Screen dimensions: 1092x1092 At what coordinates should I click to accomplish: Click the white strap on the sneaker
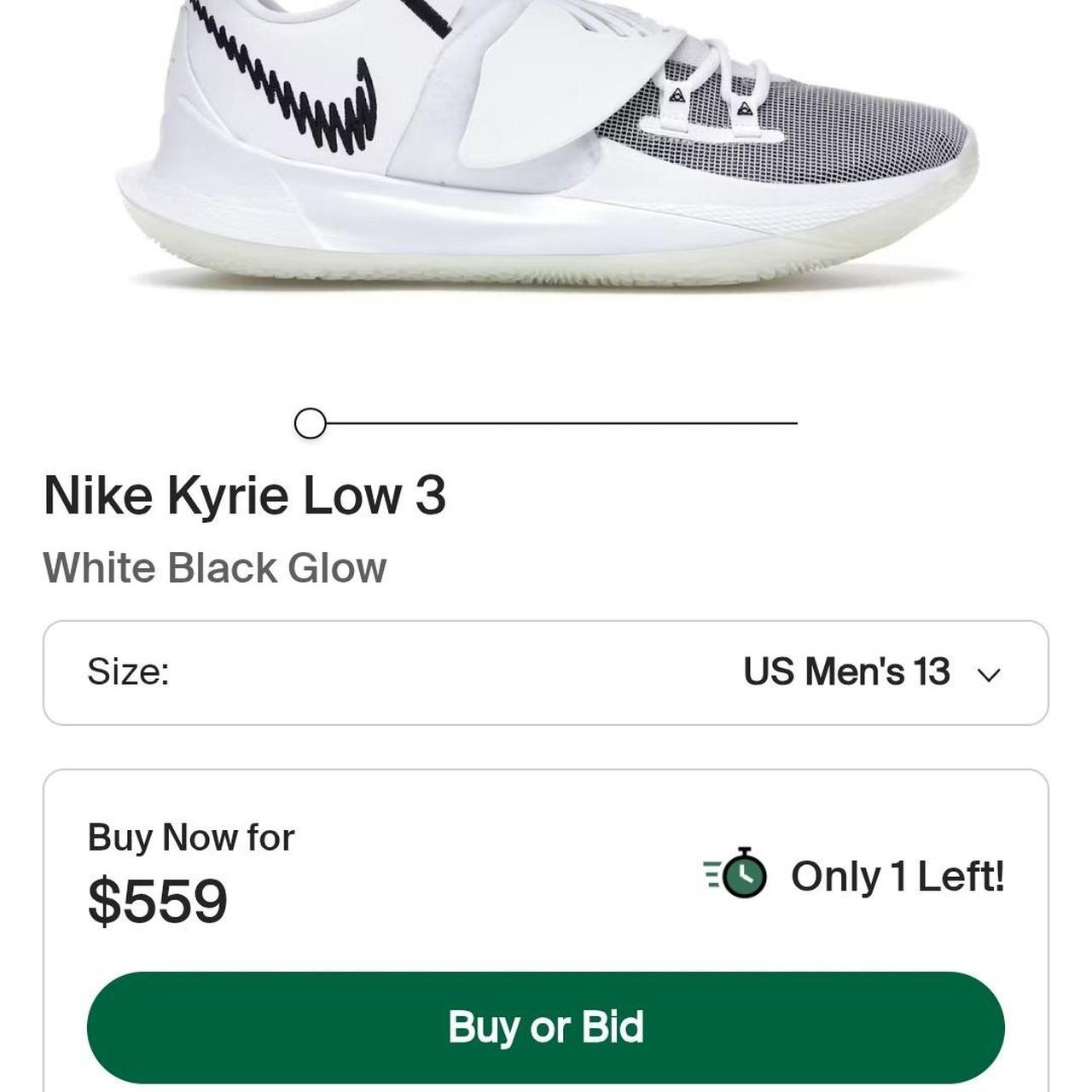click(546, 94)
